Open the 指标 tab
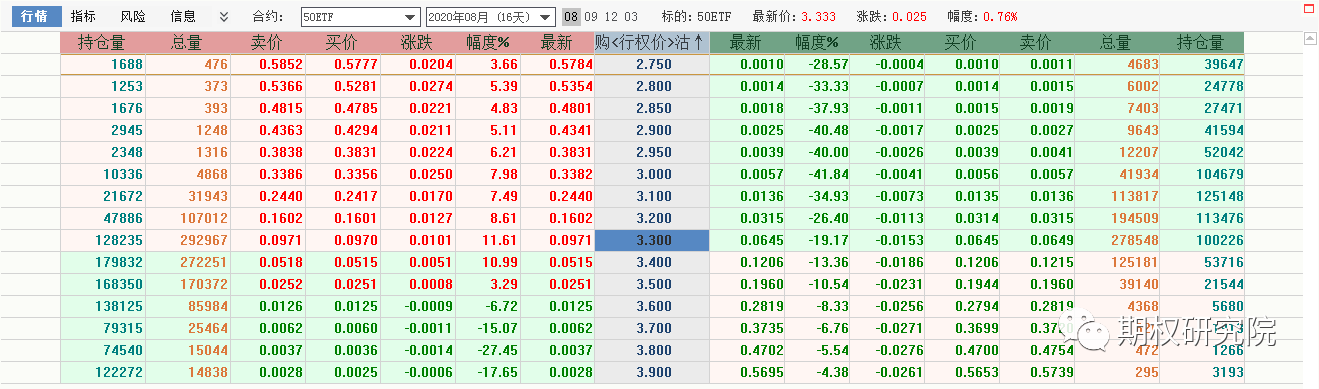This screenshot has width=1319, height=389. click(x=84, y=17)
